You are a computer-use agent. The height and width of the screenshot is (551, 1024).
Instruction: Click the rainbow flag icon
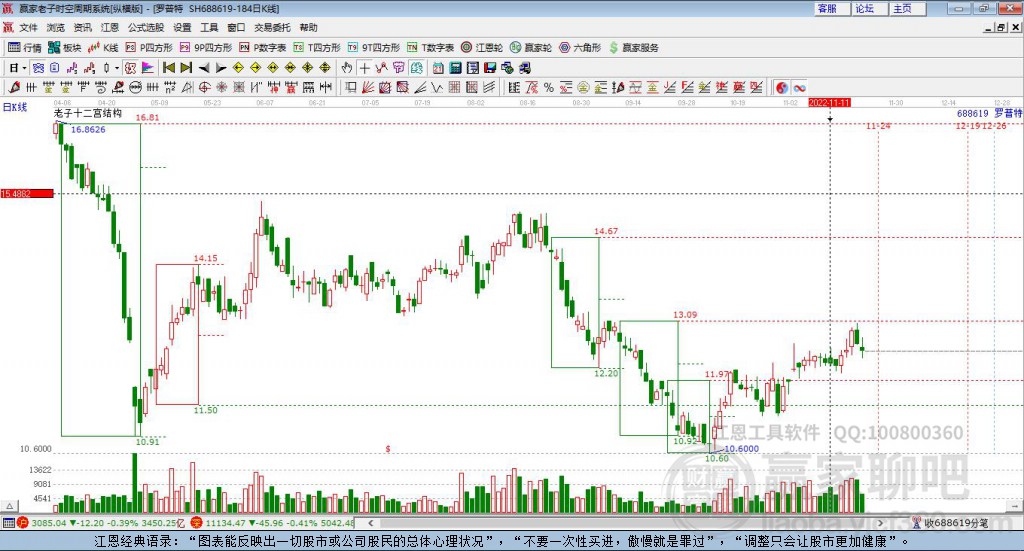point(148,68)
